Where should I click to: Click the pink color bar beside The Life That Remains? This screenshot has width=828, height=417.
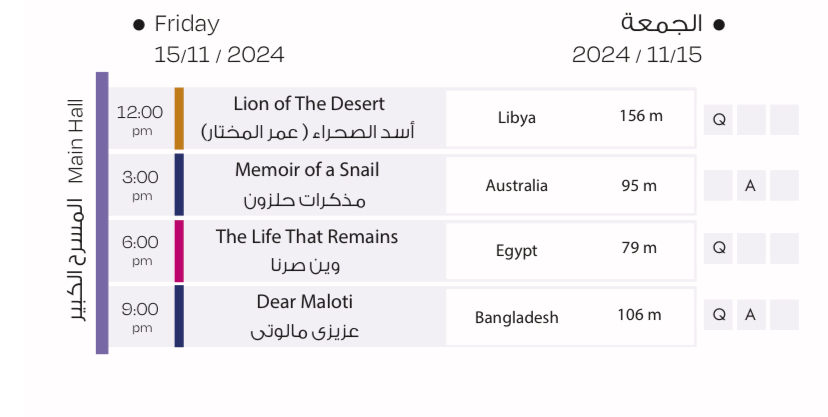tap(179, 251)
